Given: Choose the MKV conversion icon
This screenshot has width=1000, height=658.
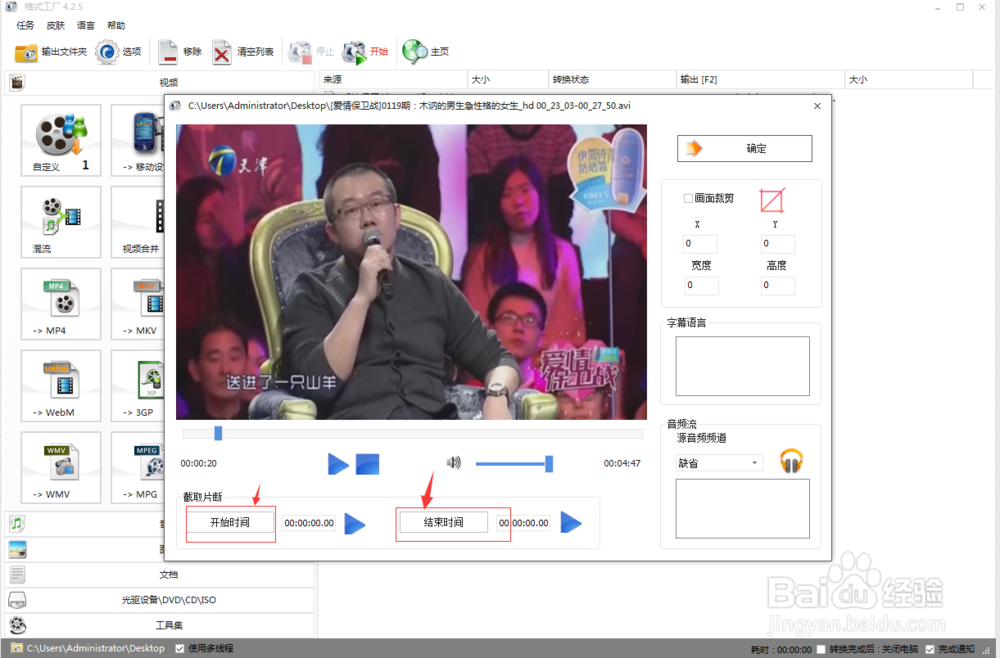Looking at the screenshot, I should pyautogui.click(x=139, y=303).
